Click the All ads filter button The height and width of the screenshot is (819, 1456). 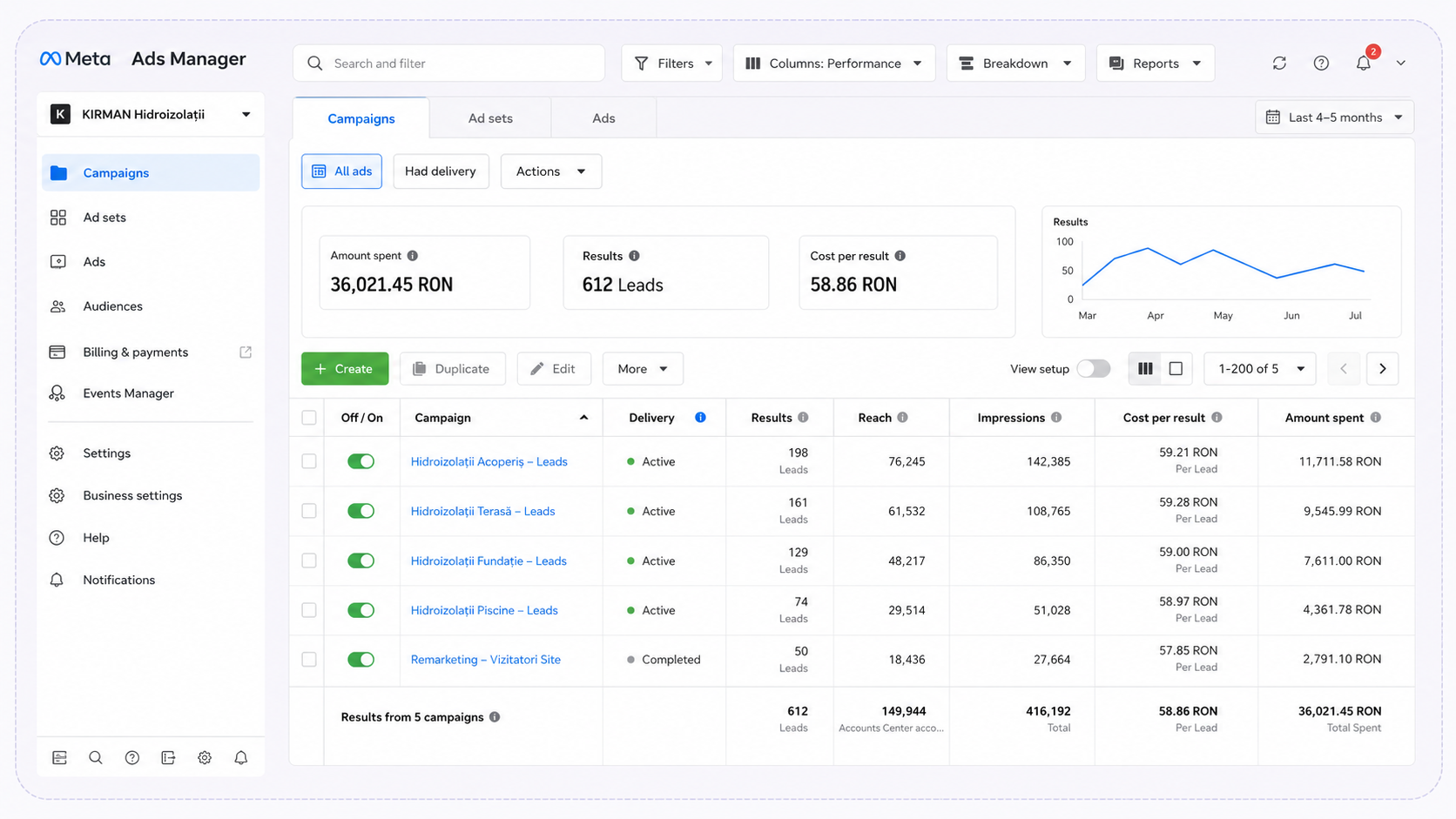(341, 171)
